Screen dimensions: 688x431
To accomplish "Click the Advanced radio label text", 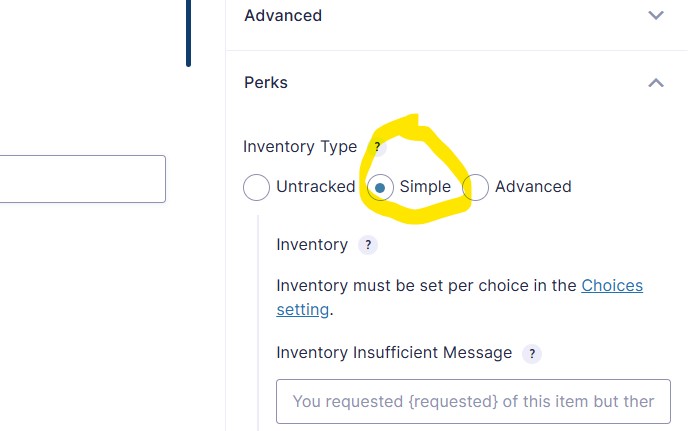I will [533, 187].
